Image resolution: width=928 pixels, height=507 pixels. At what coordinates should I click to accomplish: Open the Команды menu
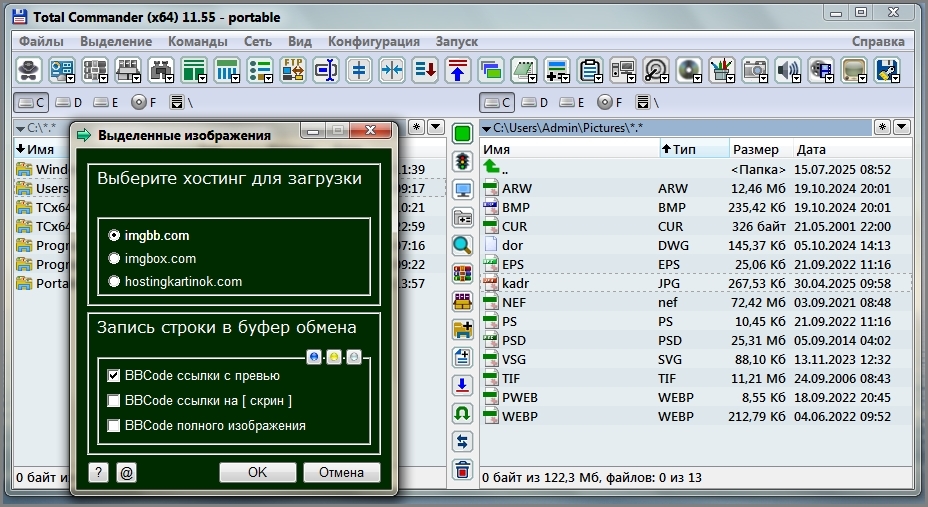198,41
